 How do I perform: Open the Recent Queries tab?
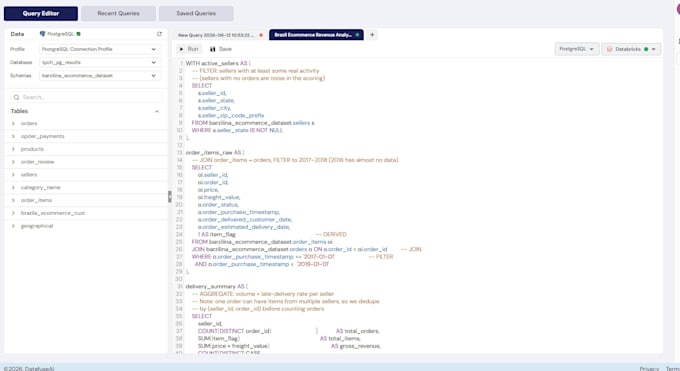[x=118, y=13]
